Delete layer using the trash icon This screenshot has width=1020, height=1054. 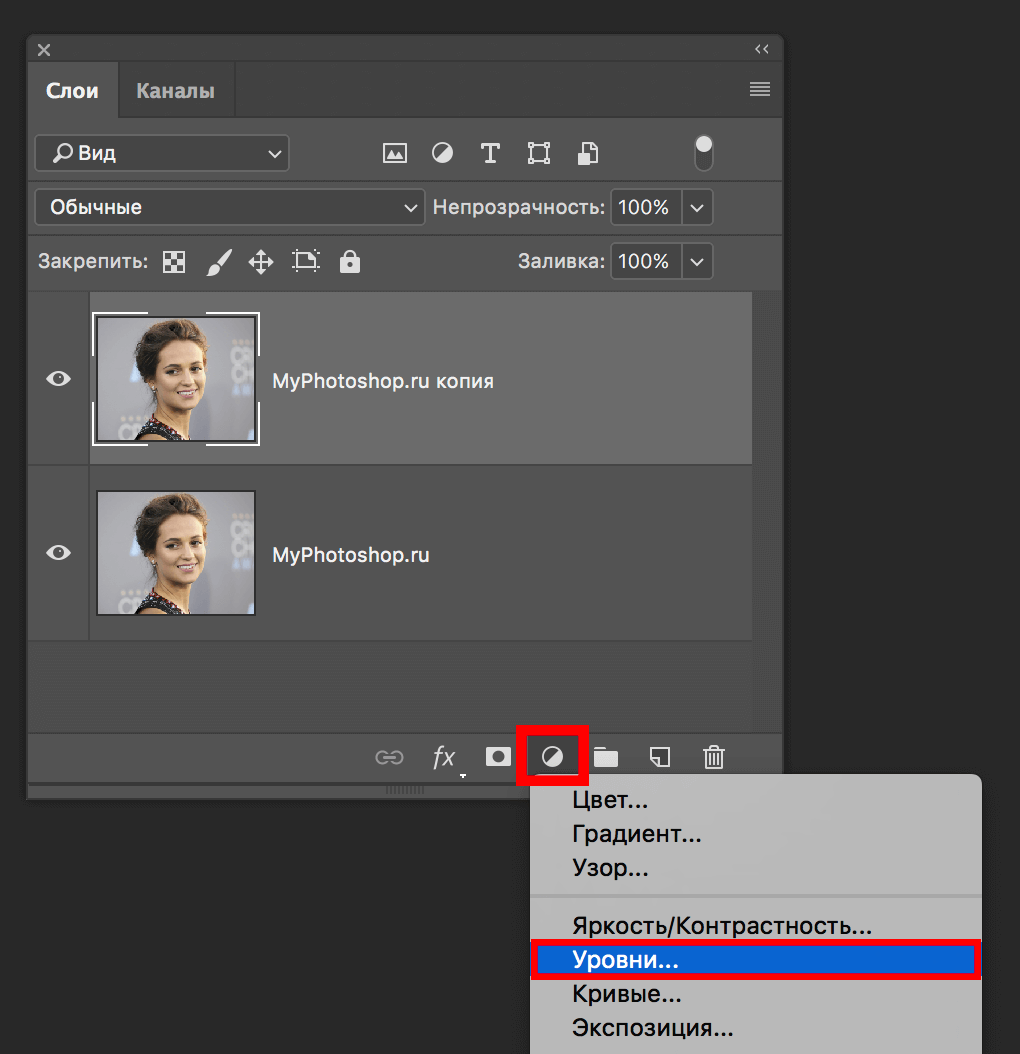[713, 757]
